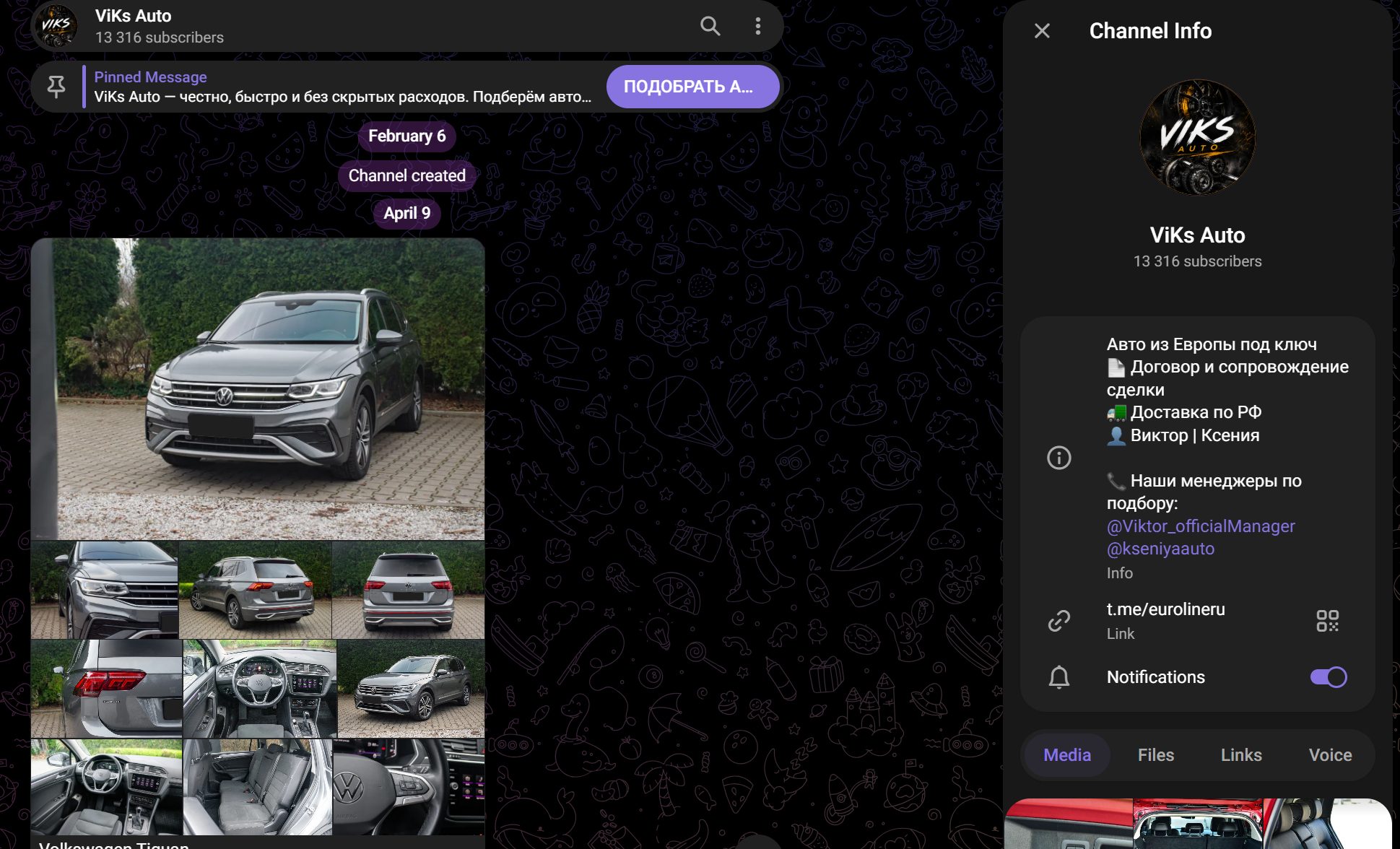Click the link icon beside t.me/eurolineru
The width and height of the screenshot is (1400, 849).
click(x=1059, y=621)
